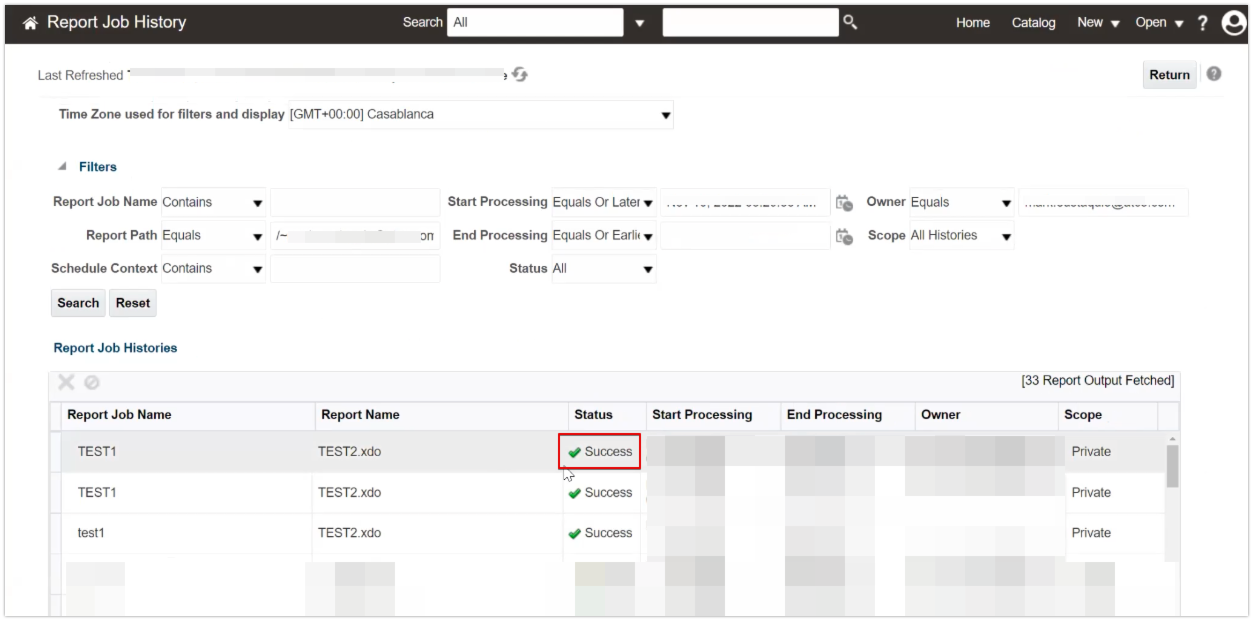This screenshot has height=621, width=1253.
Task: Click the delete X icon above the table
Action: [66, 382]
